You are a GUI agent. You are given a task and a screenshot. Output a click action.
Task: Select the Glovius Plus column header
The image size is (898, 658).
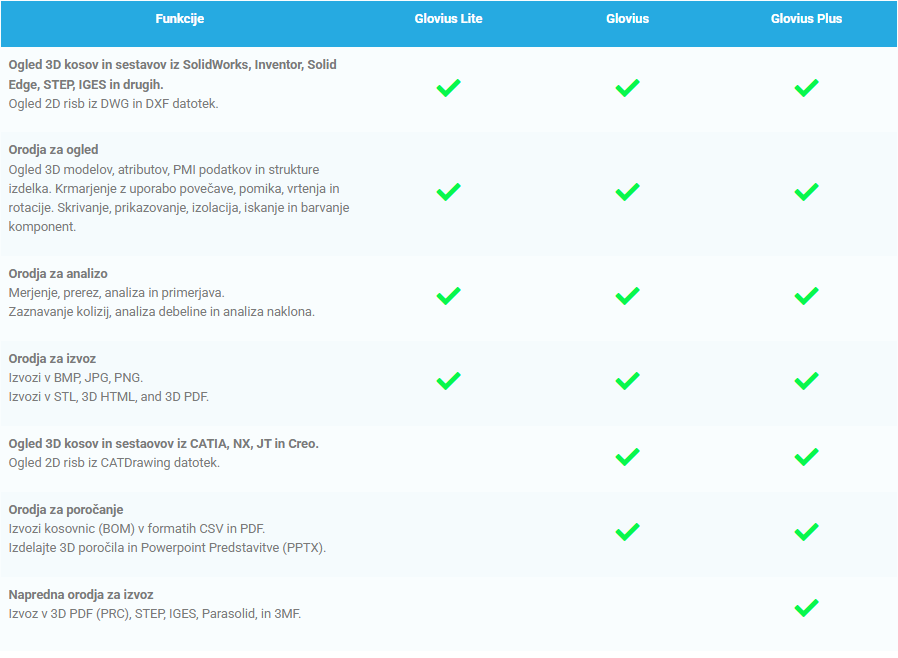point(806,19)
